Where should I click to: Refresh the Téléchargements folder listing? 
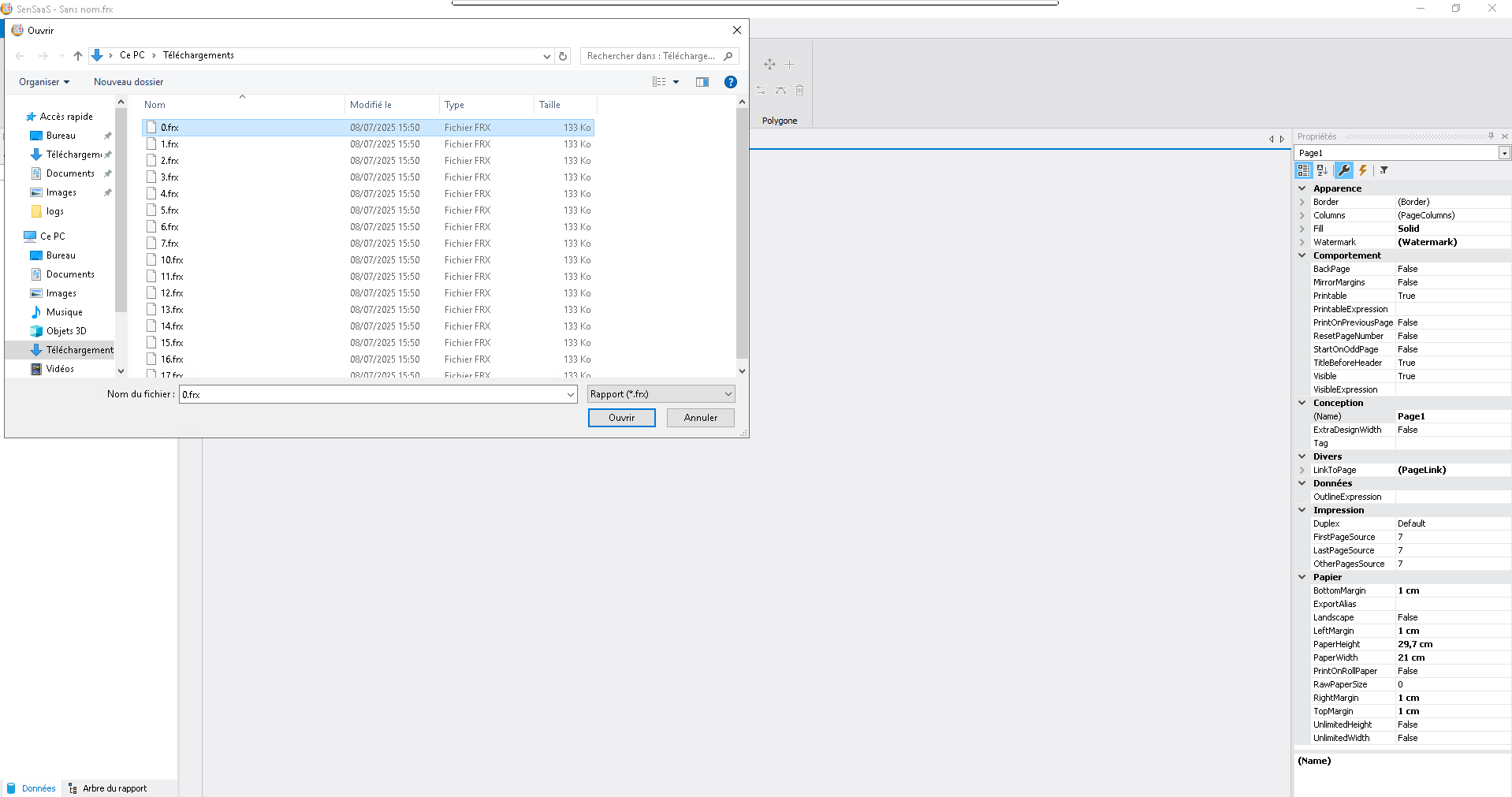click(563, 56)
